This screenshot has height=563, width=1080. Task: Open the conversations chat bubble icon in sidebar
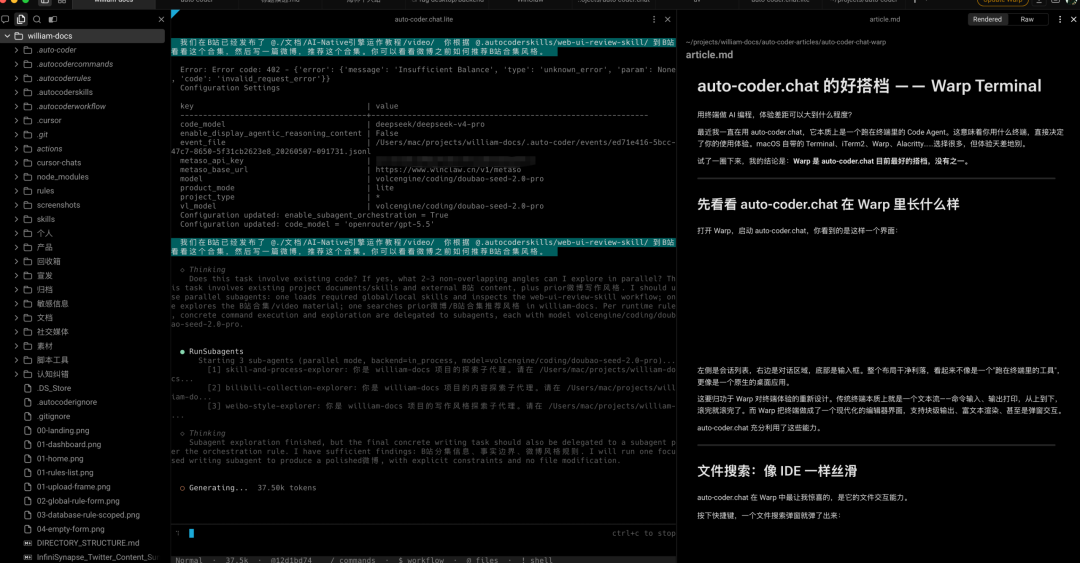click(6, 19)
